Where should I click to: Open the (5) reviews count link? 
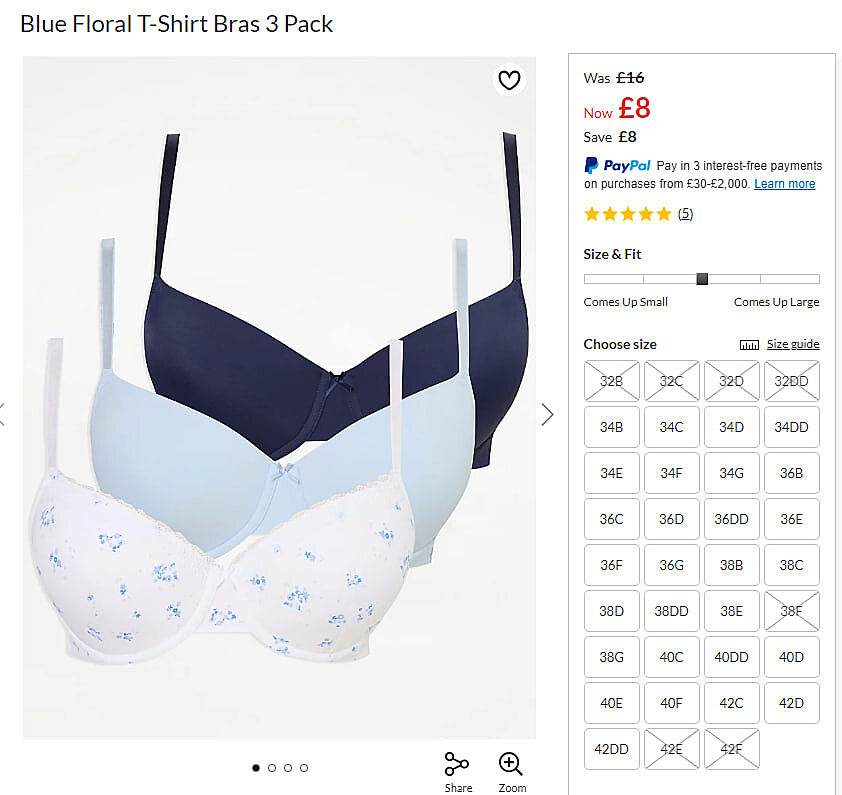tap(685, 214)
